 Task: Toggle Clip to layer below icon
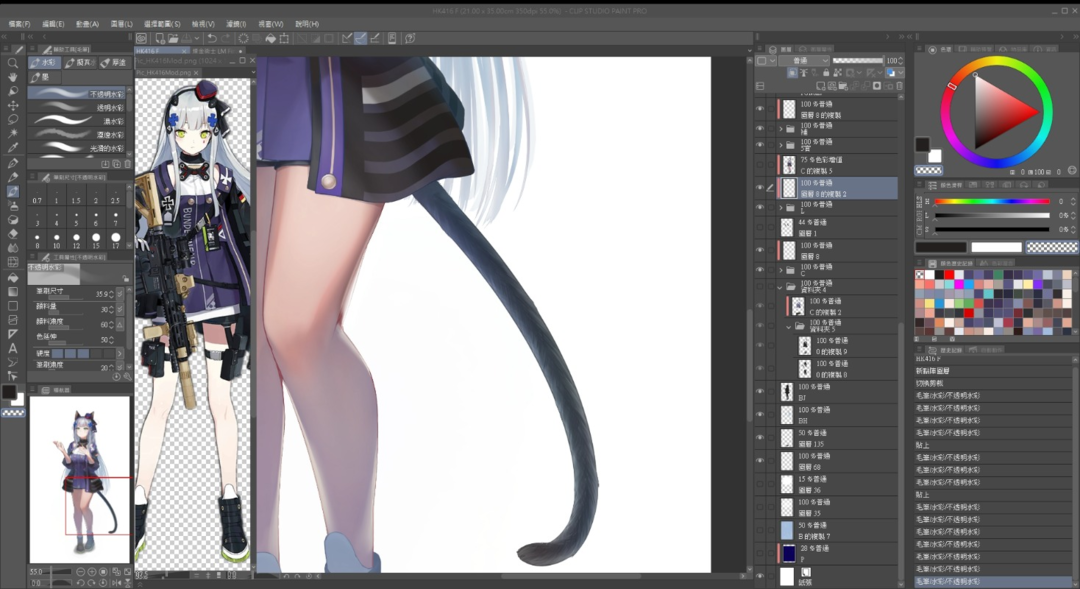[792, 72]
